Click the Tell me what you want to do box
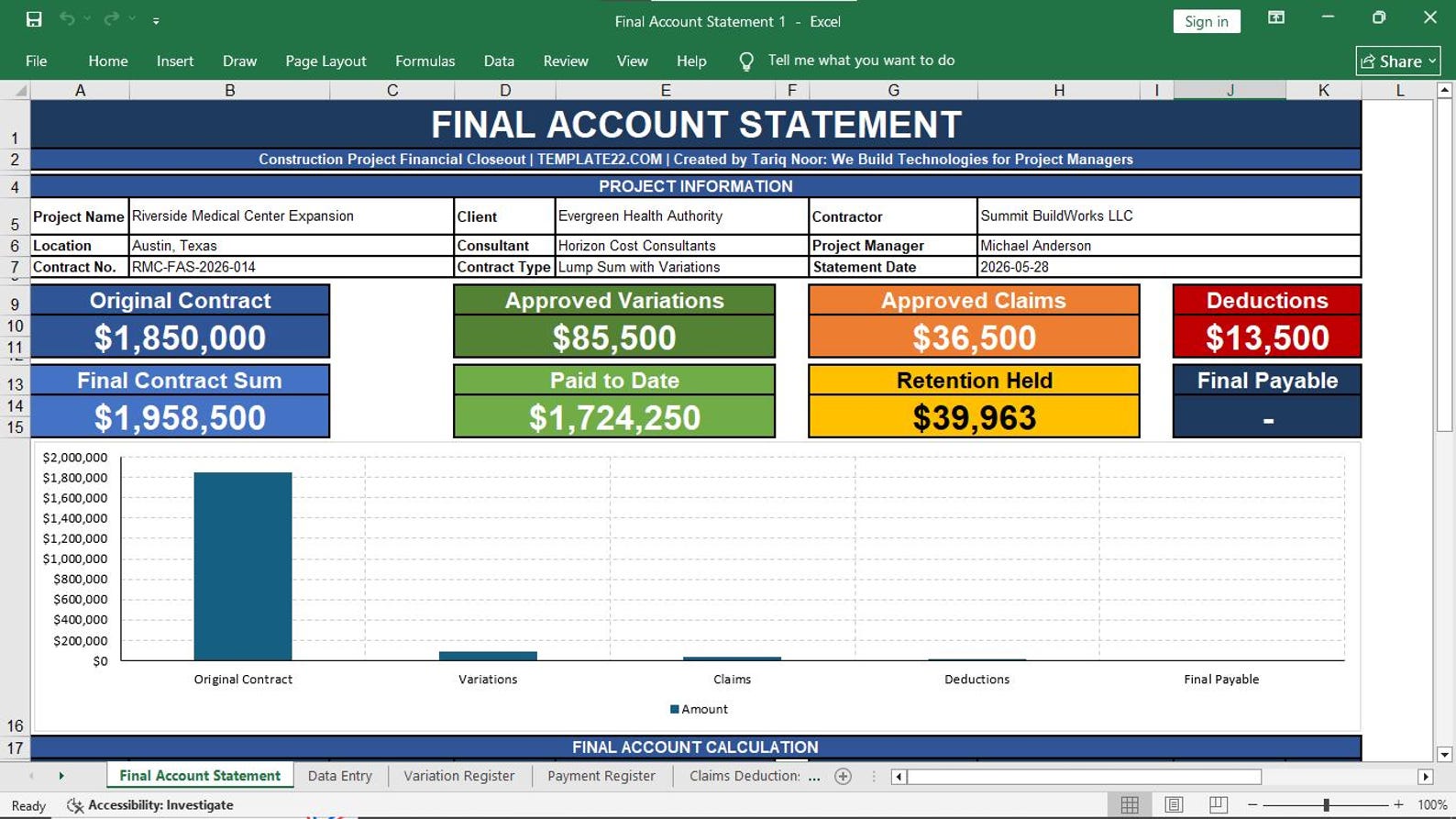Image resolution: width=1456 pixels, height=819 pixels. click(861, 61)
